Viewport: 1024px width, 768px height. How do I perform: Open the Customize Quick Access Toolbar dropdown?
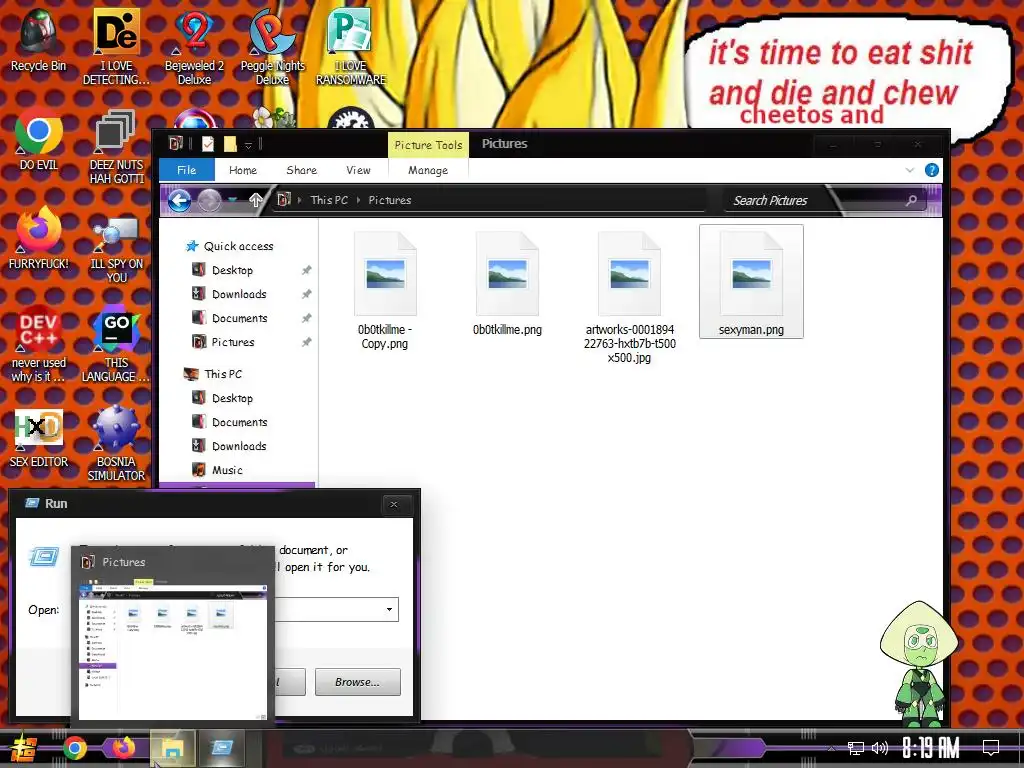point(248,145)
